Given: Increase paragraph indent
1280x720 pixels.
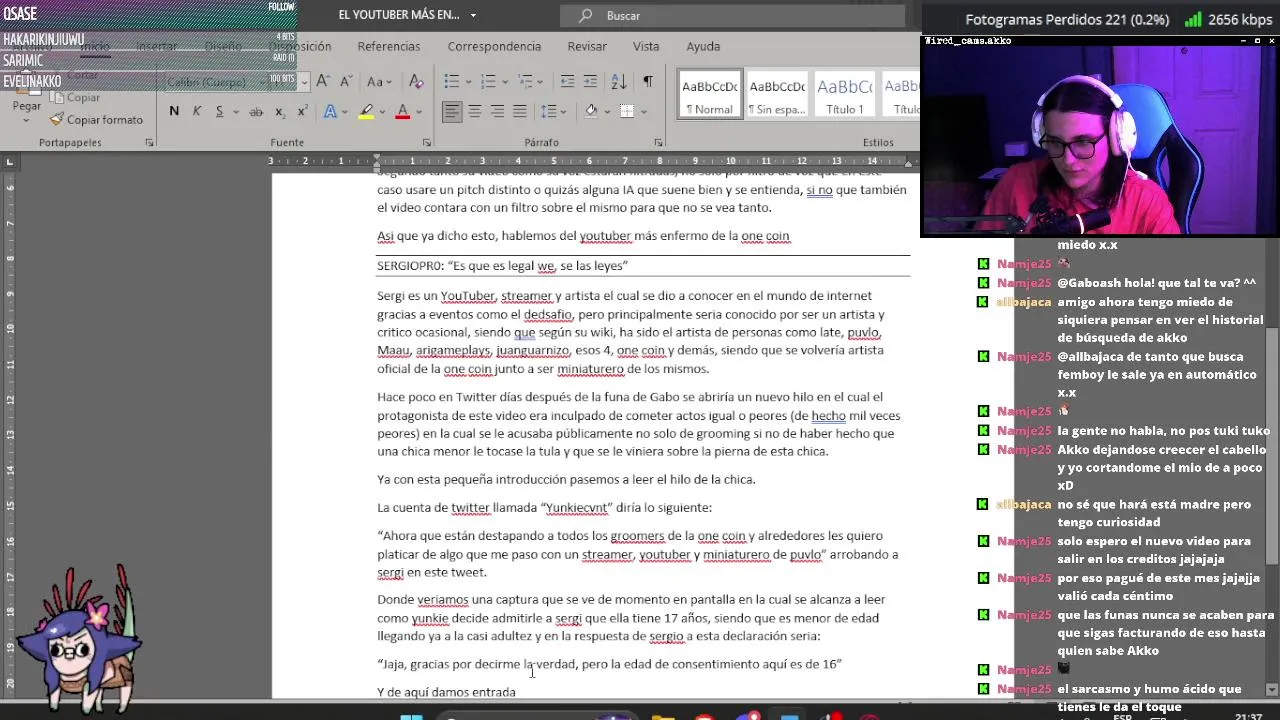Looking at the screenshot, I should tap(590, 81).
